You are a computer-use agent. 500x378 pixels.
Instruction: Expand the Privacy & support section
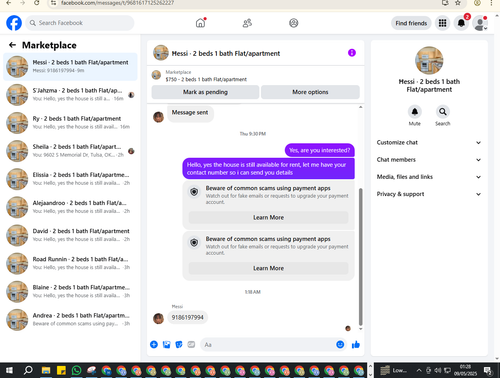(x=429, y=194)
